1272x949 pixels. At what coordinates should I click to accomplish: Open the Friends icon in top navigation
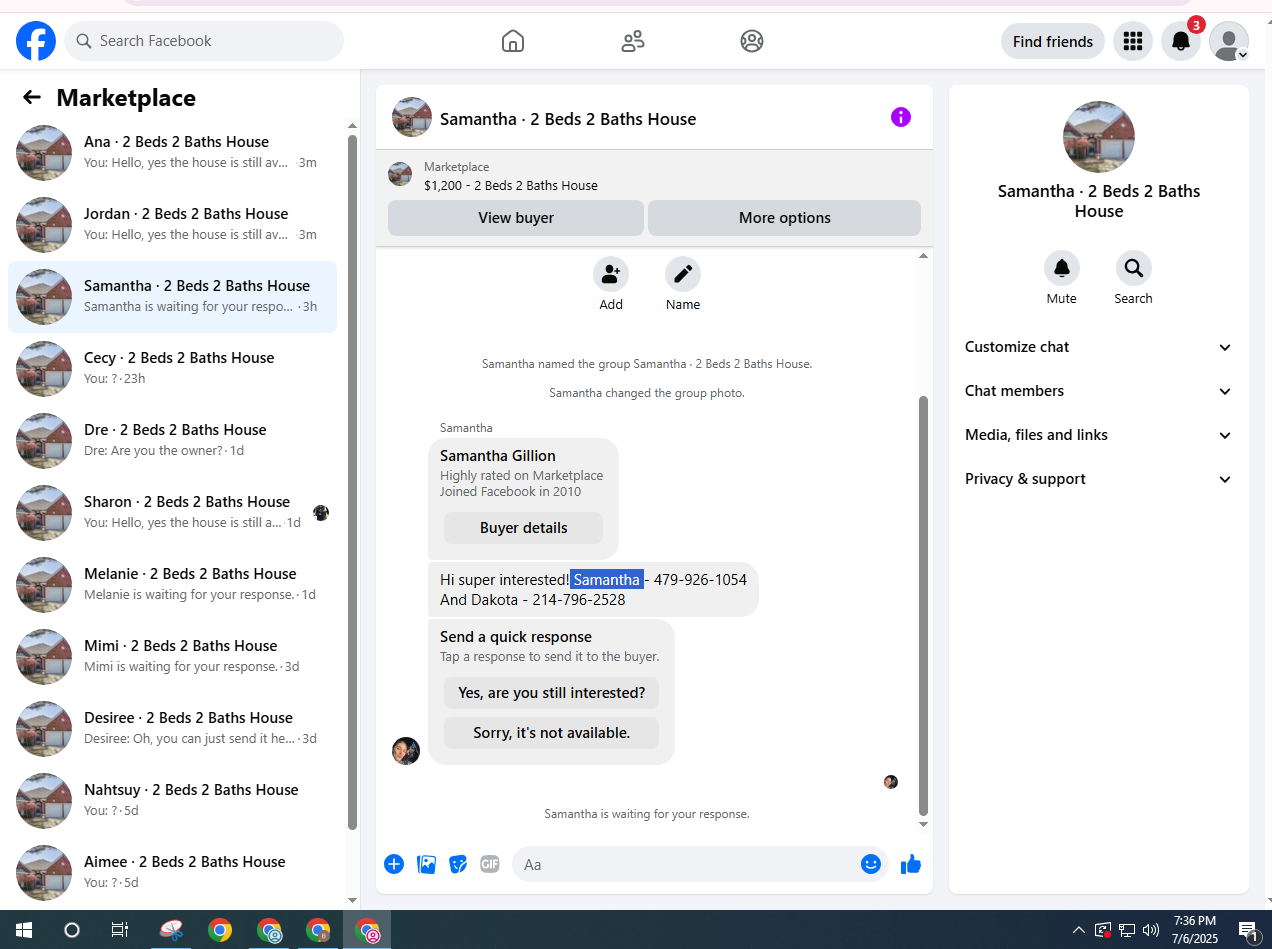pos(633,41)
